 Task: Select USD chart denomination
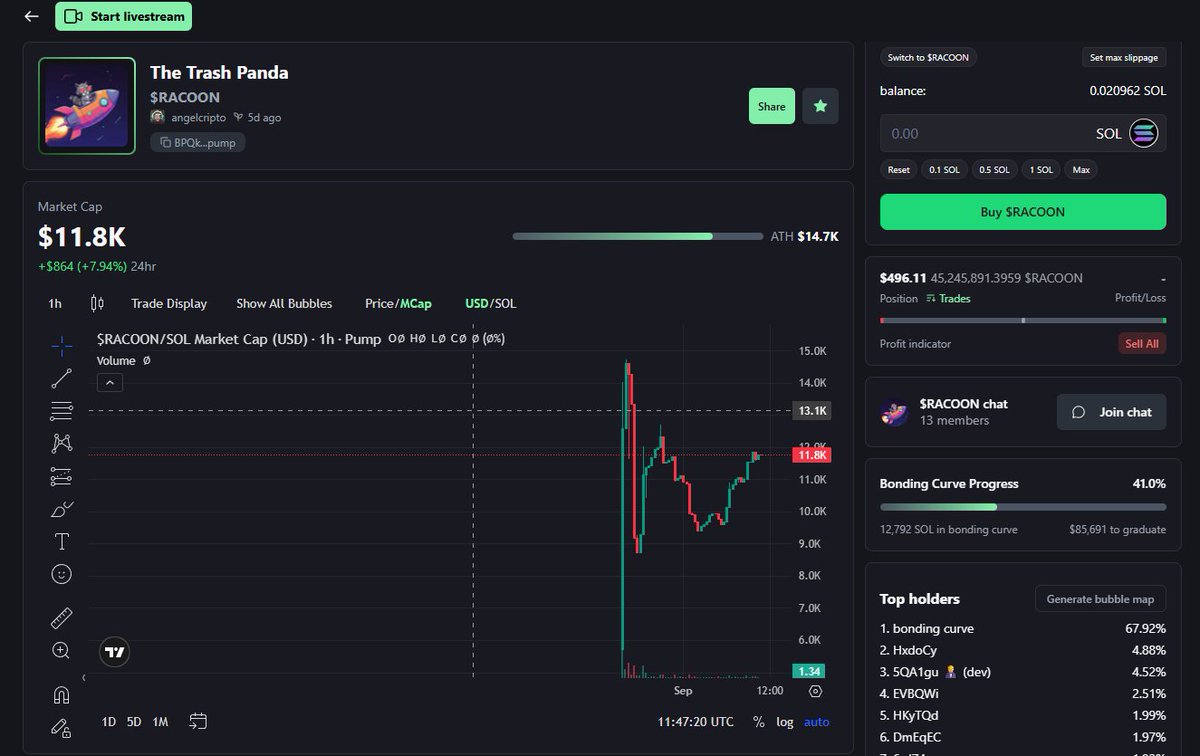(477, 303)
